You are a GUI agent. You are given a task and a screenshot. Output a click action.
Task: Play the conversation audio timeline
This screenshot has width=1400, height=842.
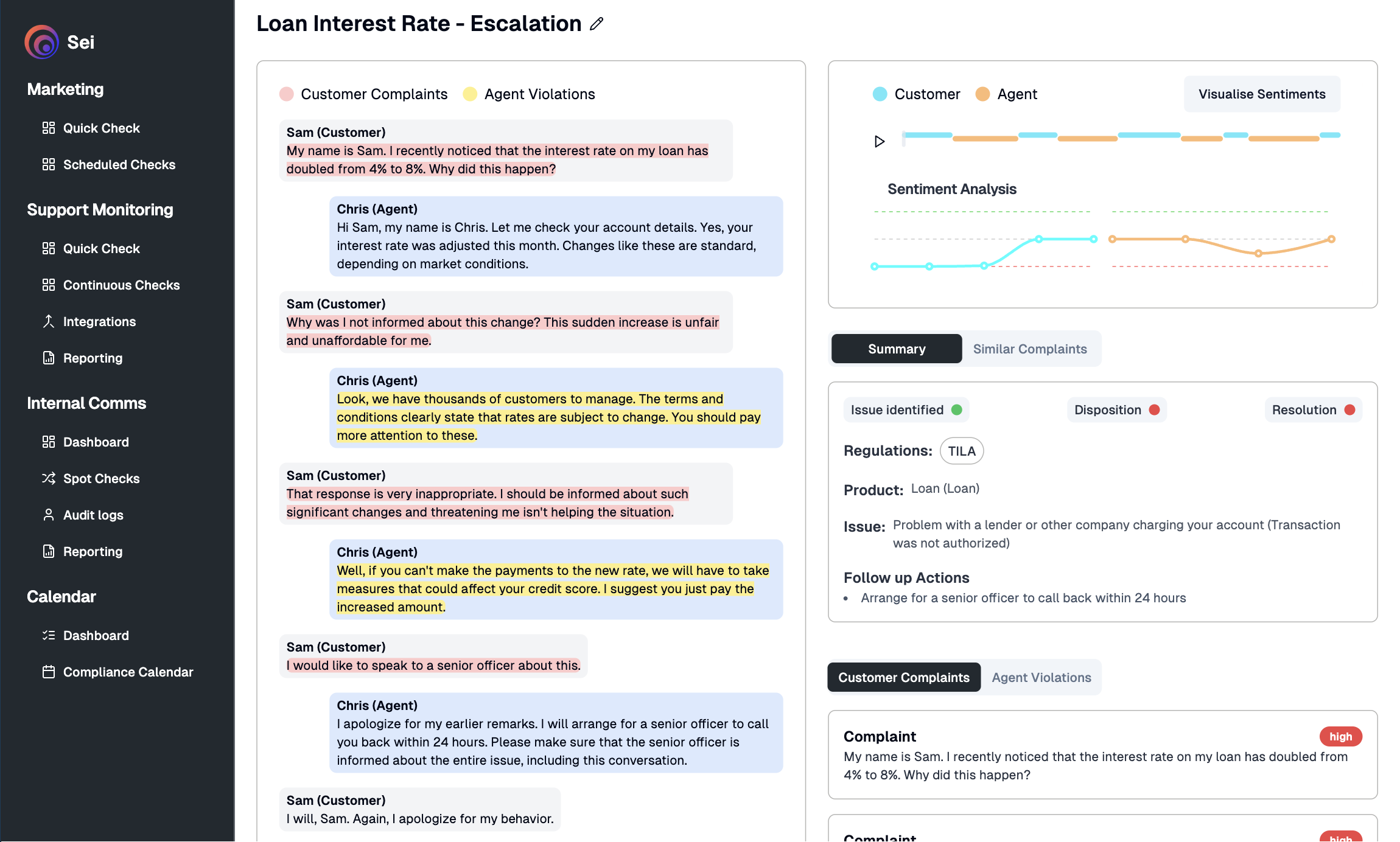coord(879,141)
